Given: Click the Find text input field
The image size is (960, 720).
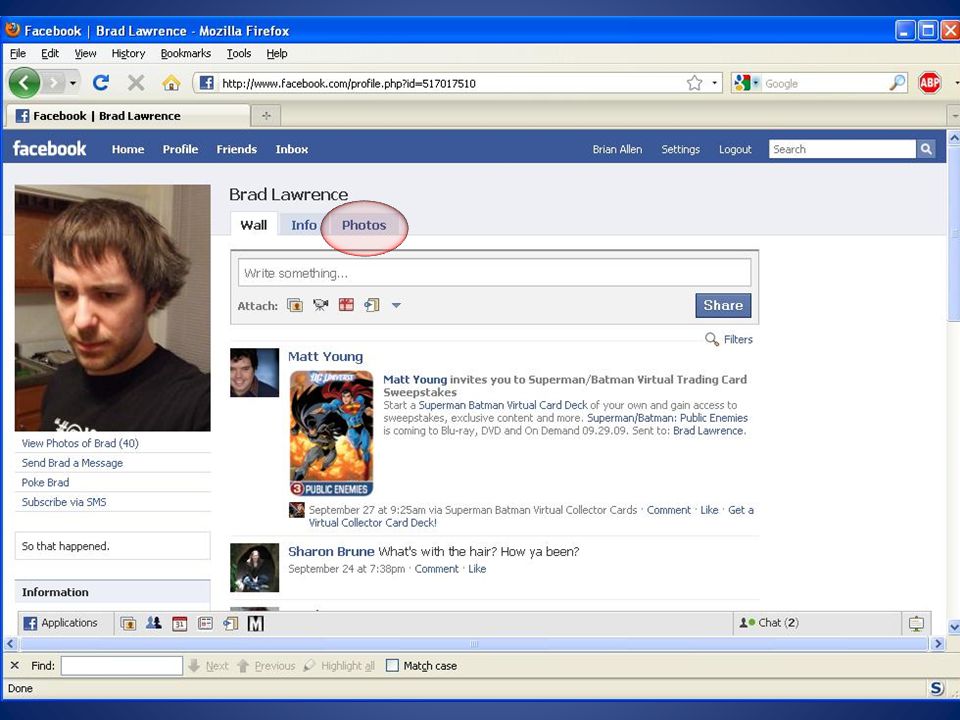Looking at the screenshot, I should [122, 666].
